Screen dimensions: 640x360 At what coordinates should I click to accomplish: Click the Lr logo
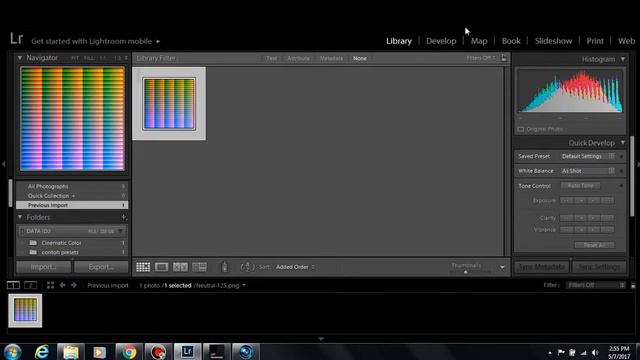tap(16, 39)
